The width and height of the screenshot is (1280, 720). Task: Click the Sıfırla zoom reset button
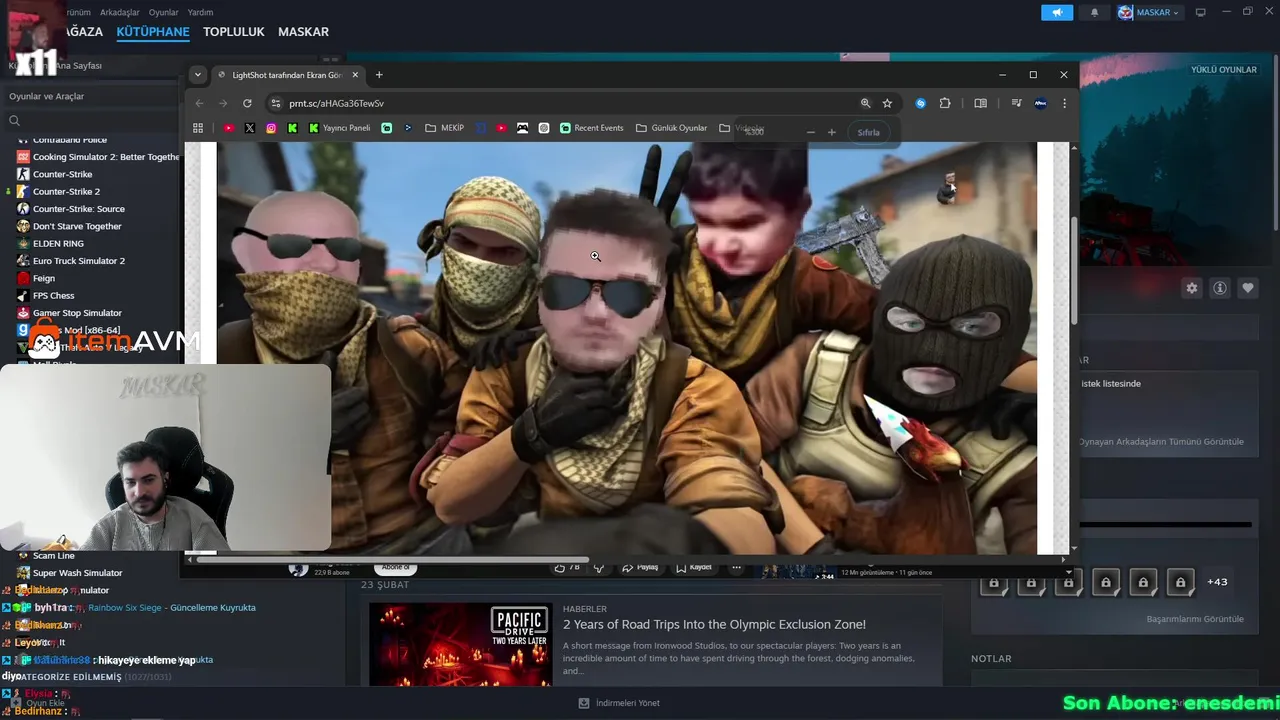[869, 132]
